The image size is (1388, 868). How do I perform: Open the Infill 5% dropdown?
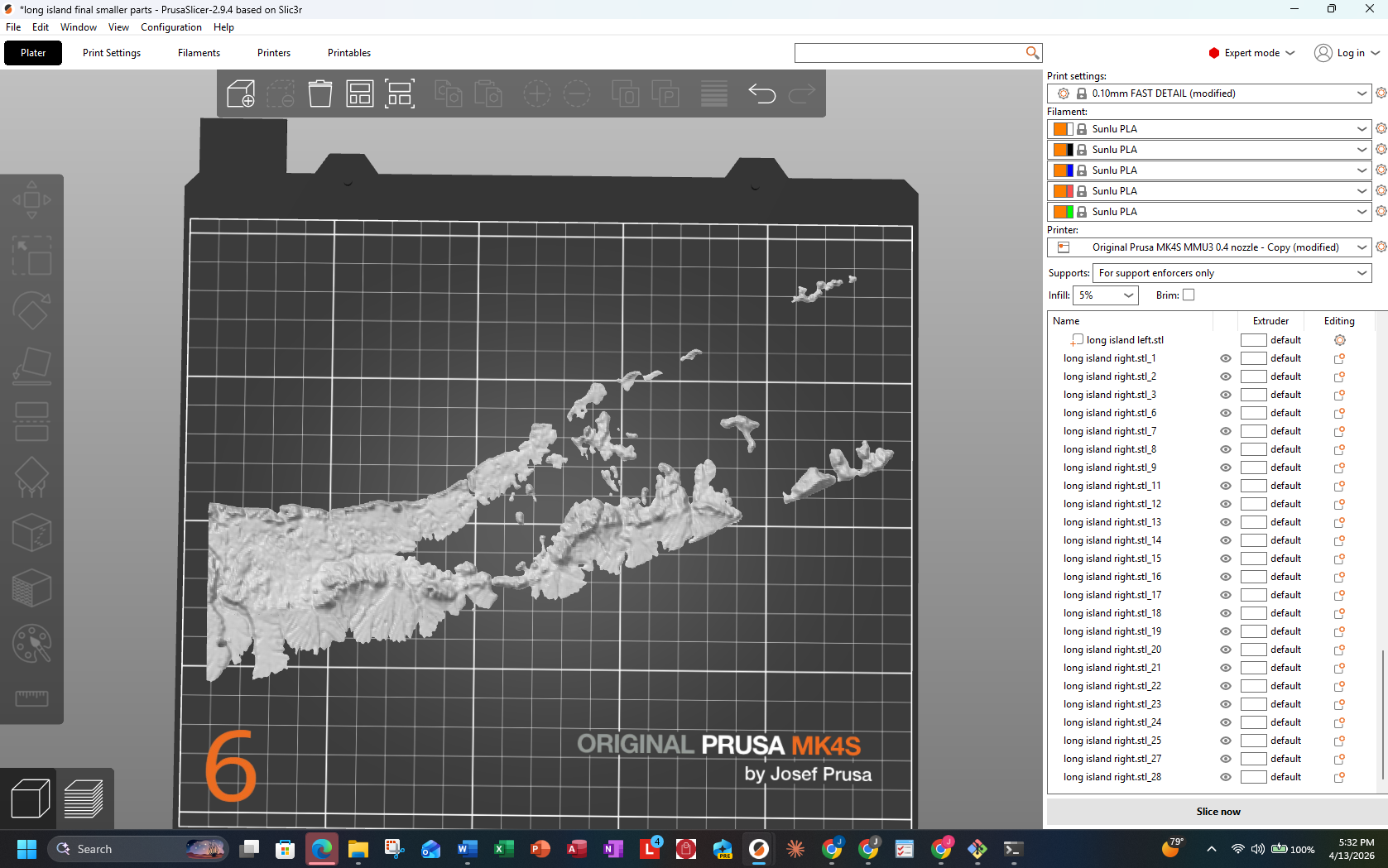(1105, 295)
